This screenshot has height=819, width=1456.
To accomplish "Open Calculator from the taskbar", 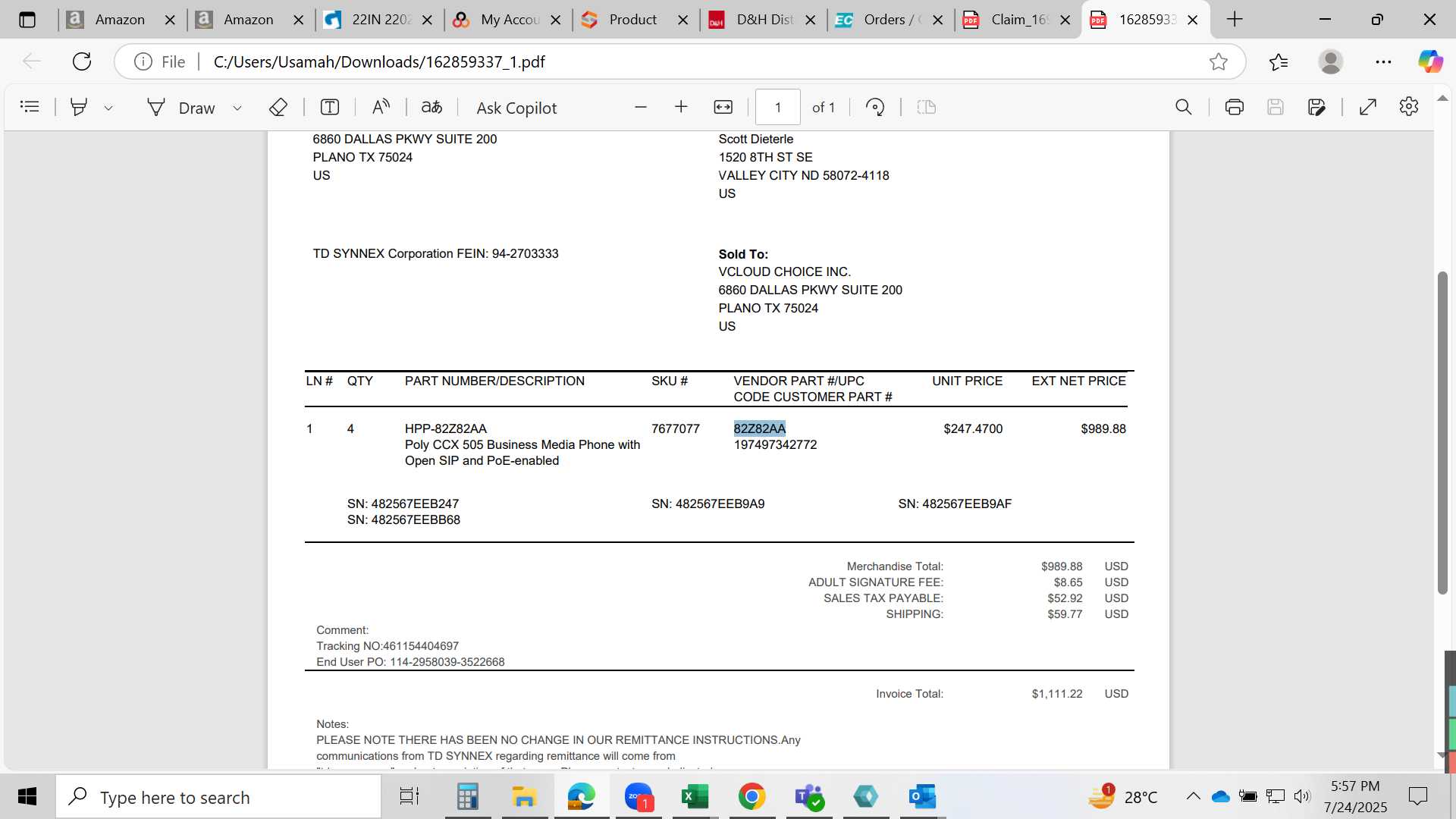I will pos(467,796).
